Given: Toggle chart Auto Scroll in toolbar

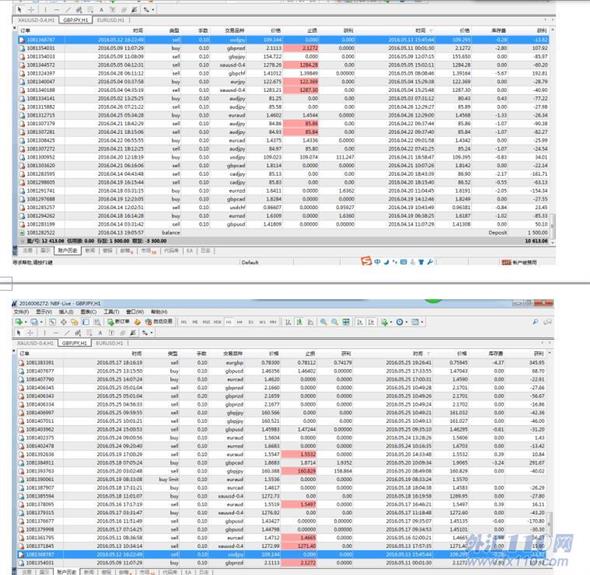Looking at the screenshot, I should point(360,322).
